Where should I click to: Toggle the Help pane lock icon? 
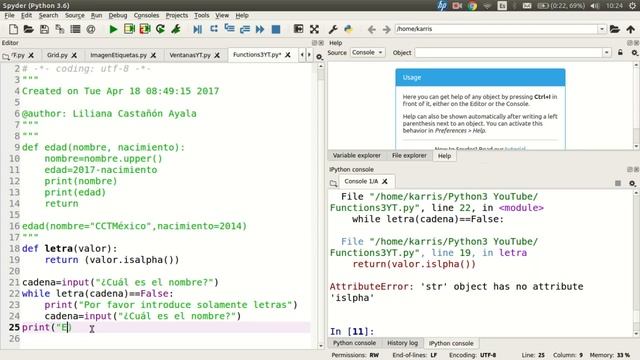pyautogui.click(x=620, y=53)
